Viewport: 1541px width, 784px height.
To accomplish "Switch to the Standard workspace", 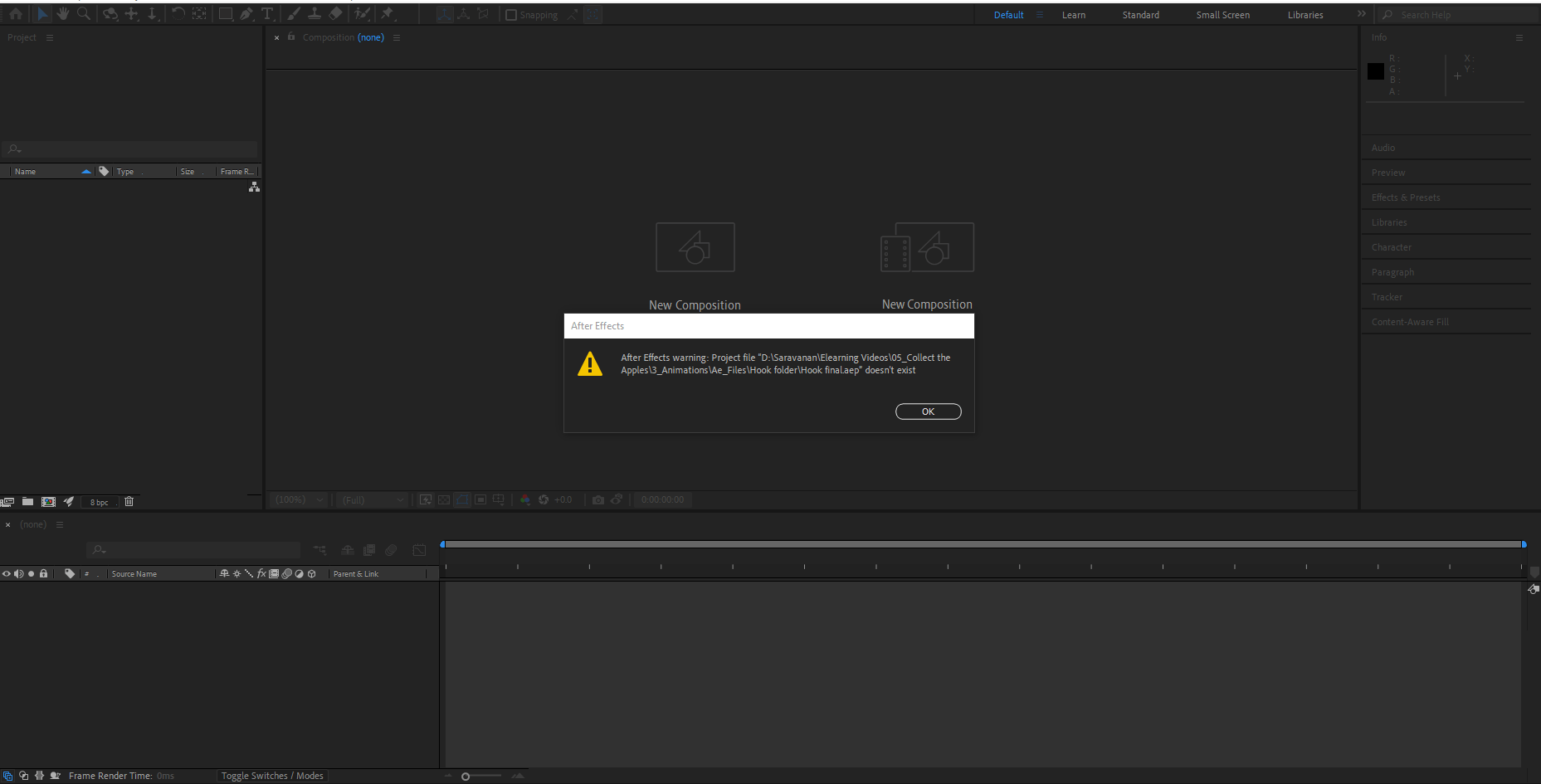I will tap(1140, 14).
